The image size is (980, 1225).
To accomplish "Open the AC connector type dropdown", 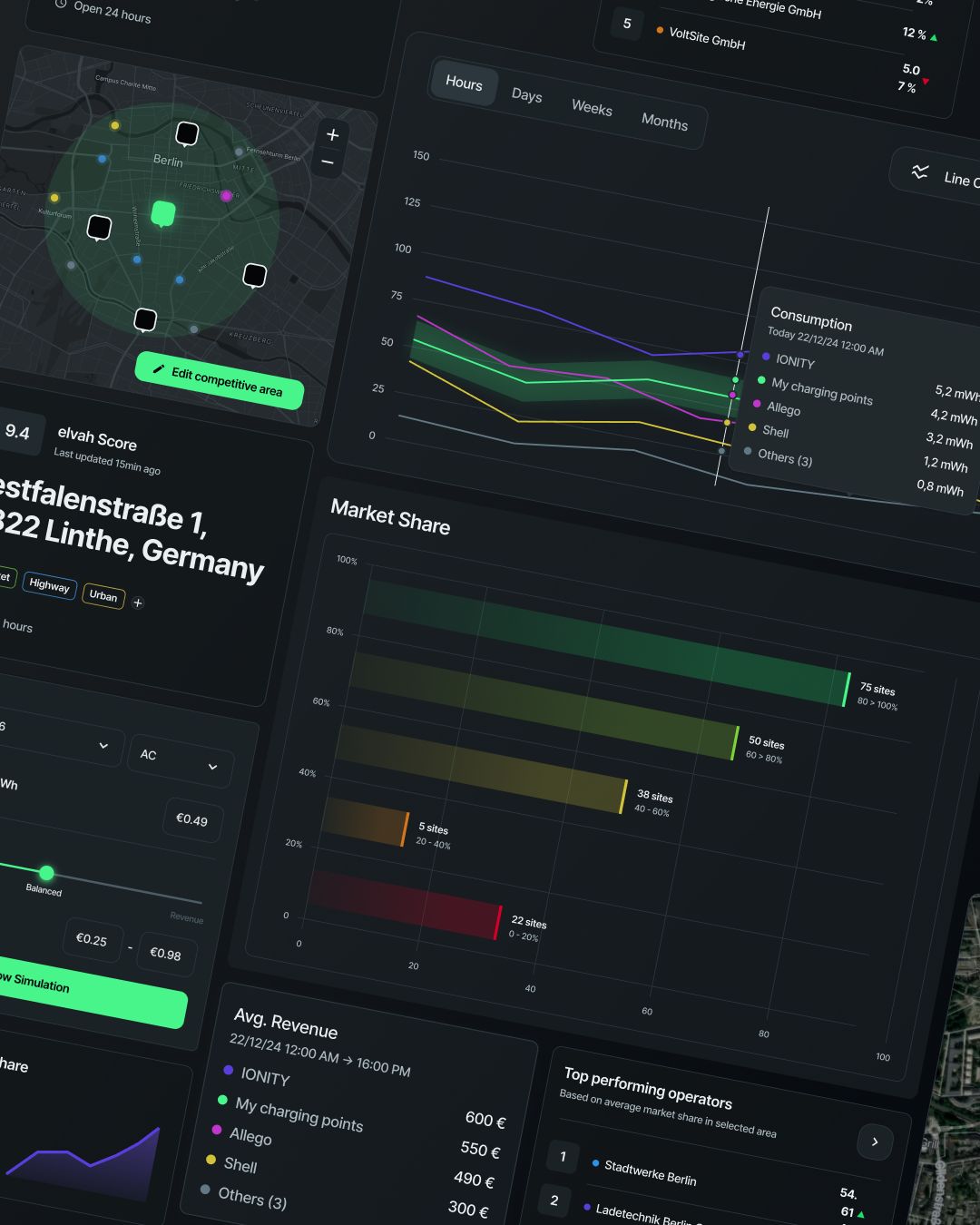I will (180, 760).
